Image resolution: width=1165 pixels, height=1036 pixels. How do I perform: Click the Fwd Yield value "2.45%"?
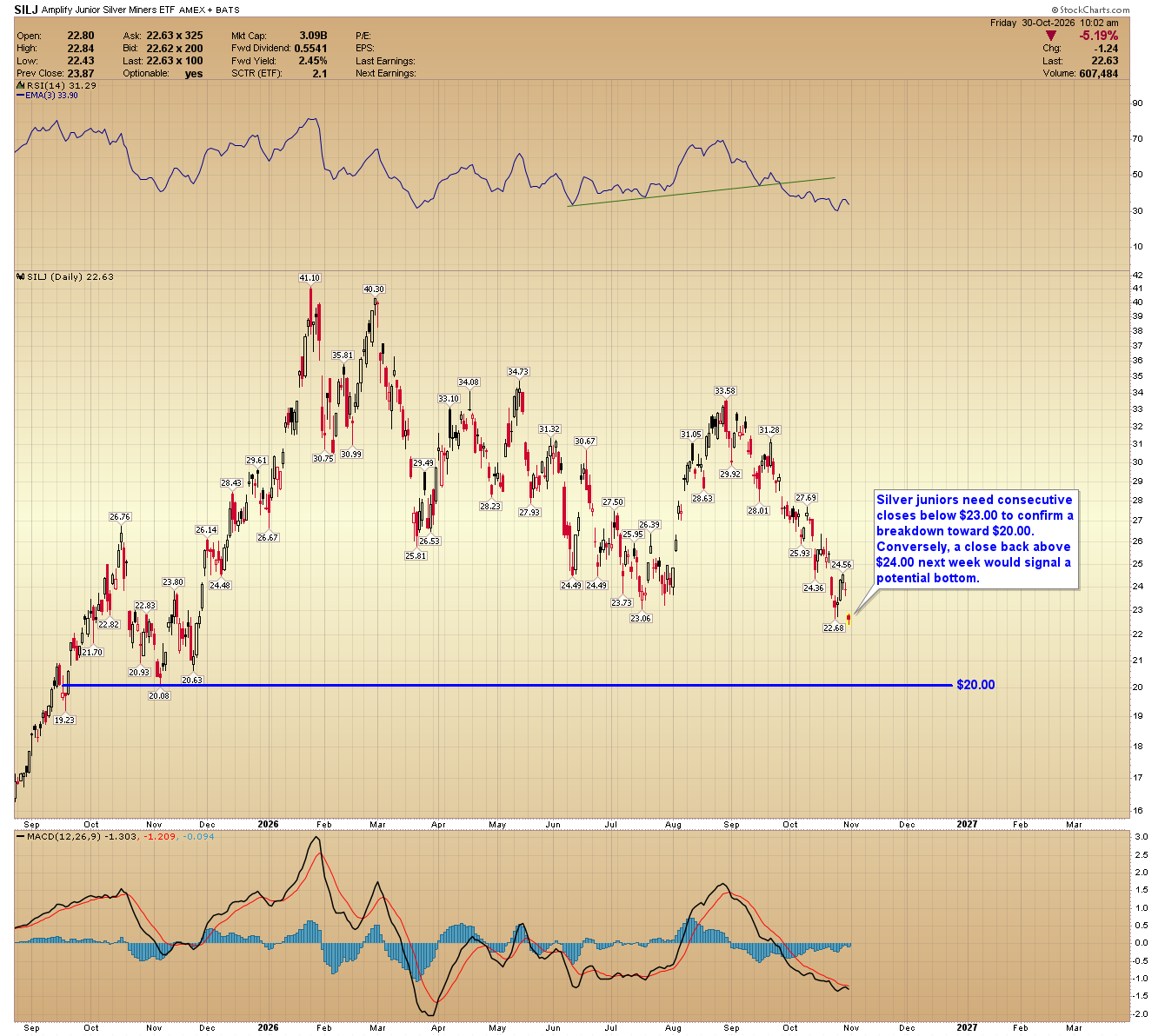tap(313, 61)
